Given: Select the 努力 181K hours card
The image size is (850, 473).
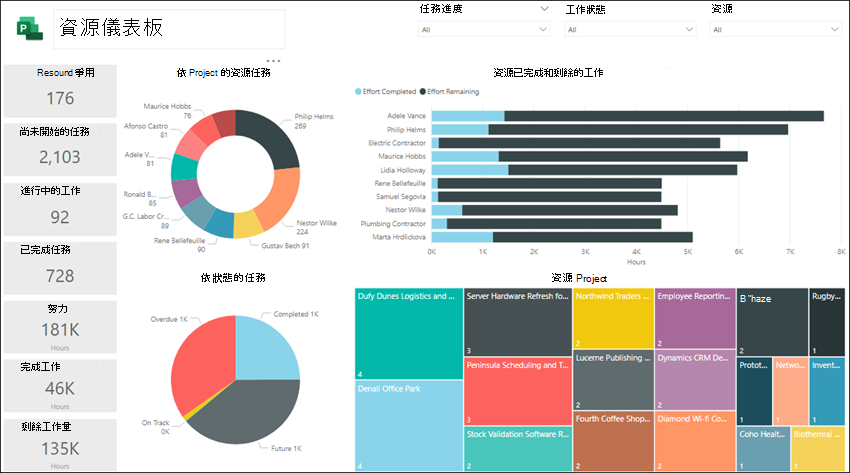Looking at the screenshot, I should click(x=60, y=327).
